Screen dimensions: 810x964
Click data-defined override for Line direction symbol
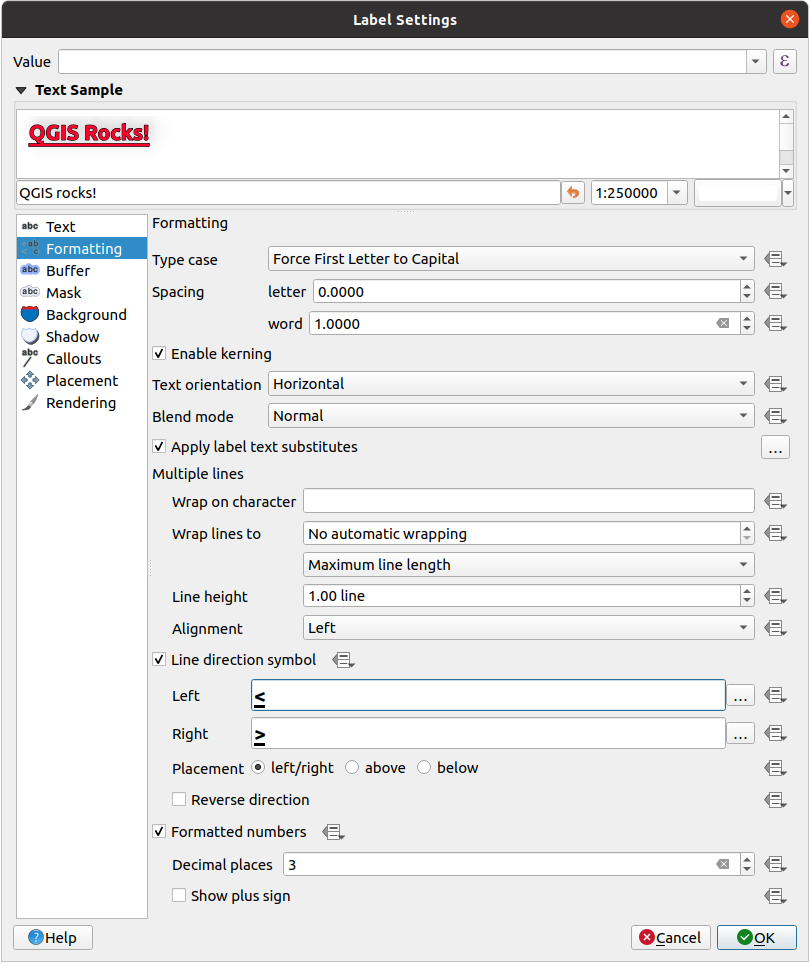click(345, 660)
